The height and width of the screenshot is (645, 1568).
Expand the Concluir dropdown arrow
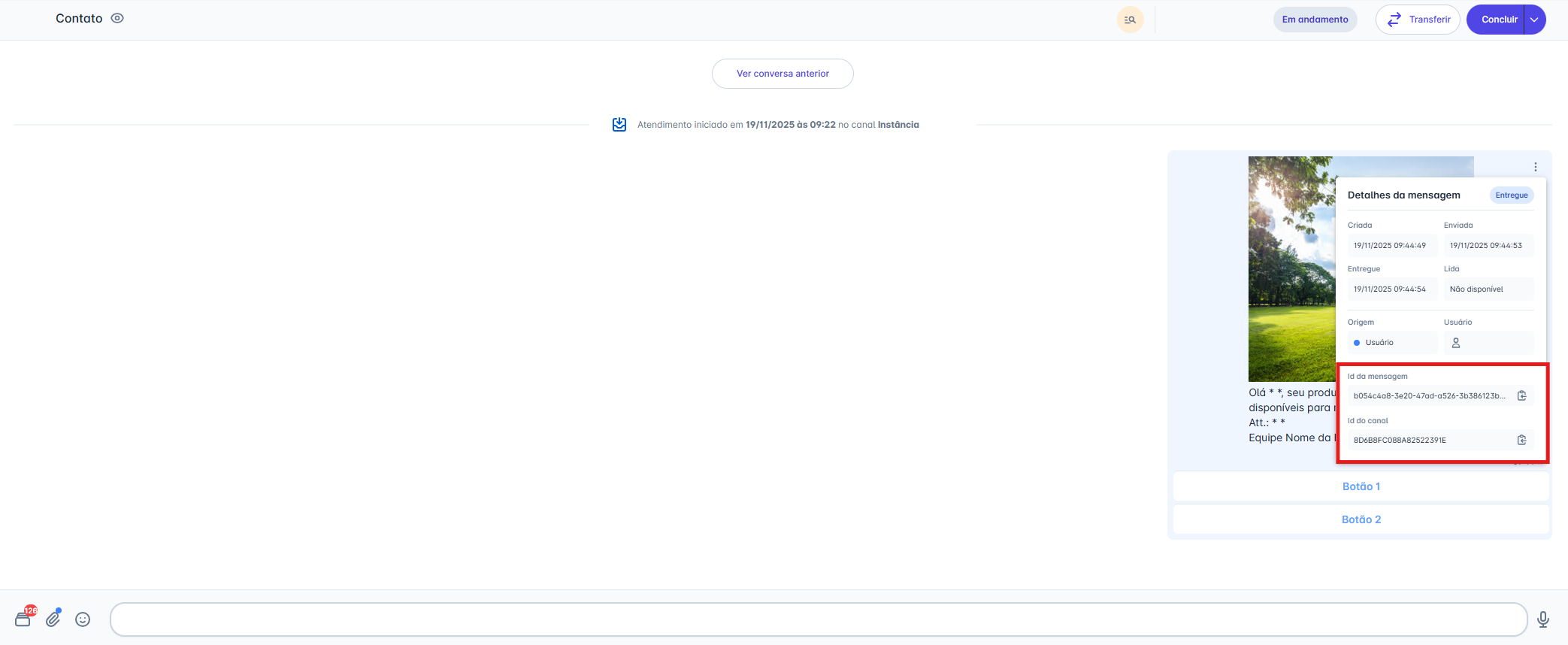click(1534, 20)
